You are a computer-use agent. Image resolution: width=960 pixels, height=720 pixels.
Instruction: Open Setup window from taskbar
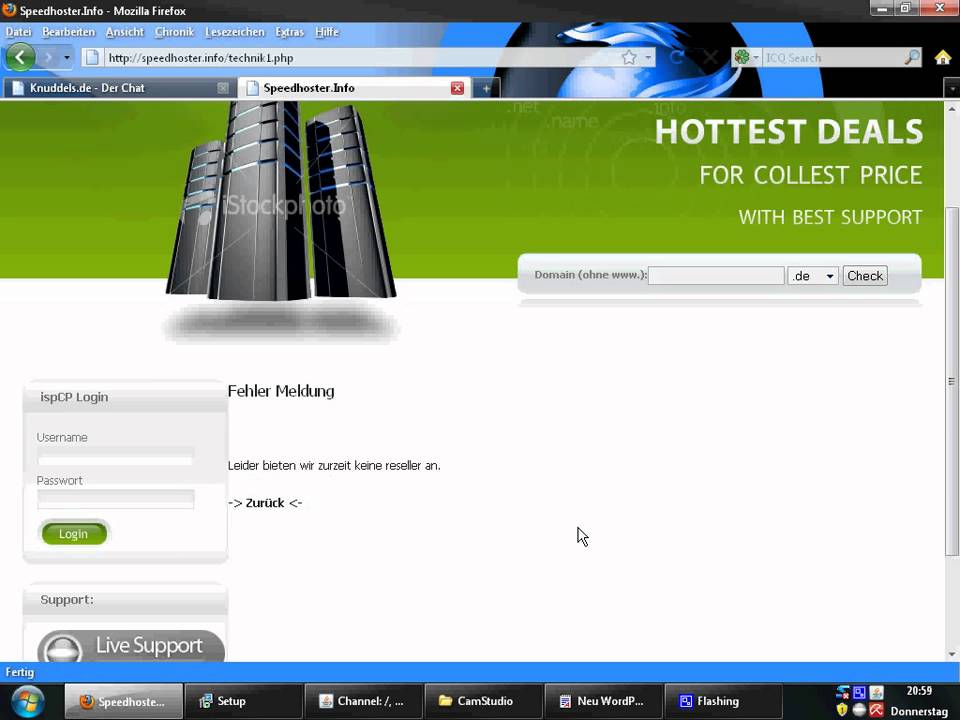[x=243, y=701]
